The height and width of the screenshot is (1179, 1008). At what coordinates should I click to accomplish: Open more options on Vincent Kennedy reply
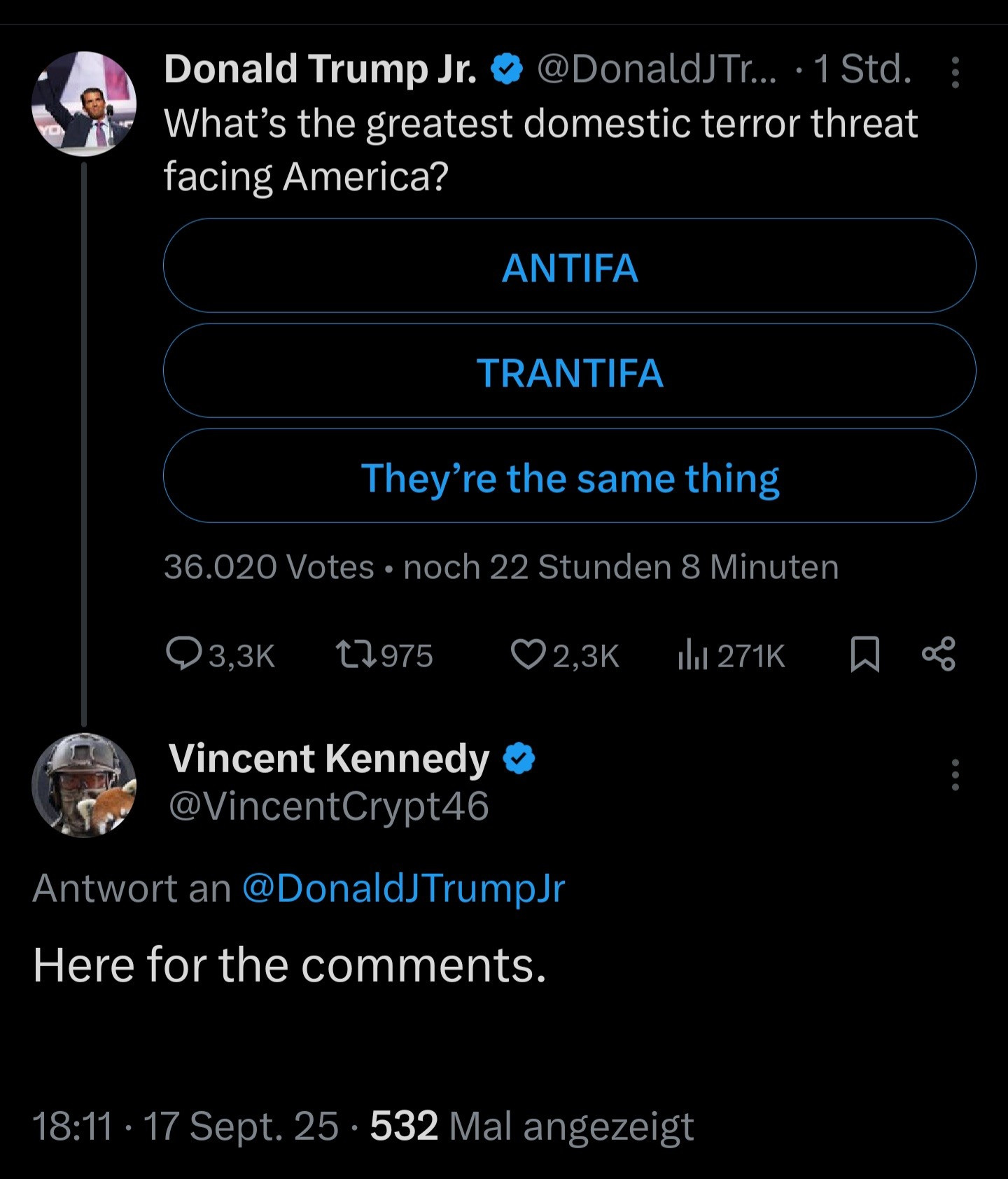point(955,774)
